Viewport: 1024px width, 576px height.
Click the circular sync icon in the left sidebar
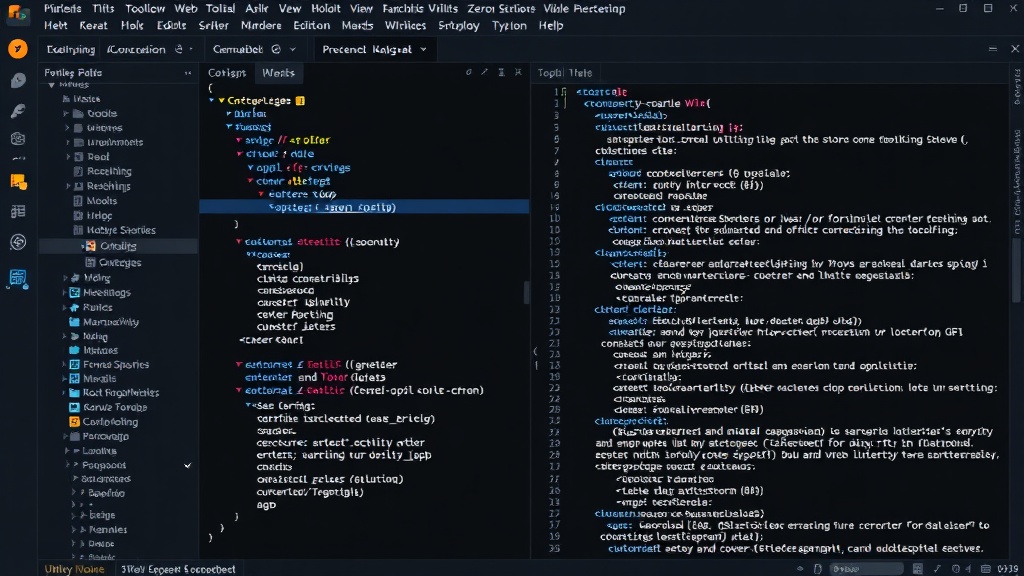[18, 242]
